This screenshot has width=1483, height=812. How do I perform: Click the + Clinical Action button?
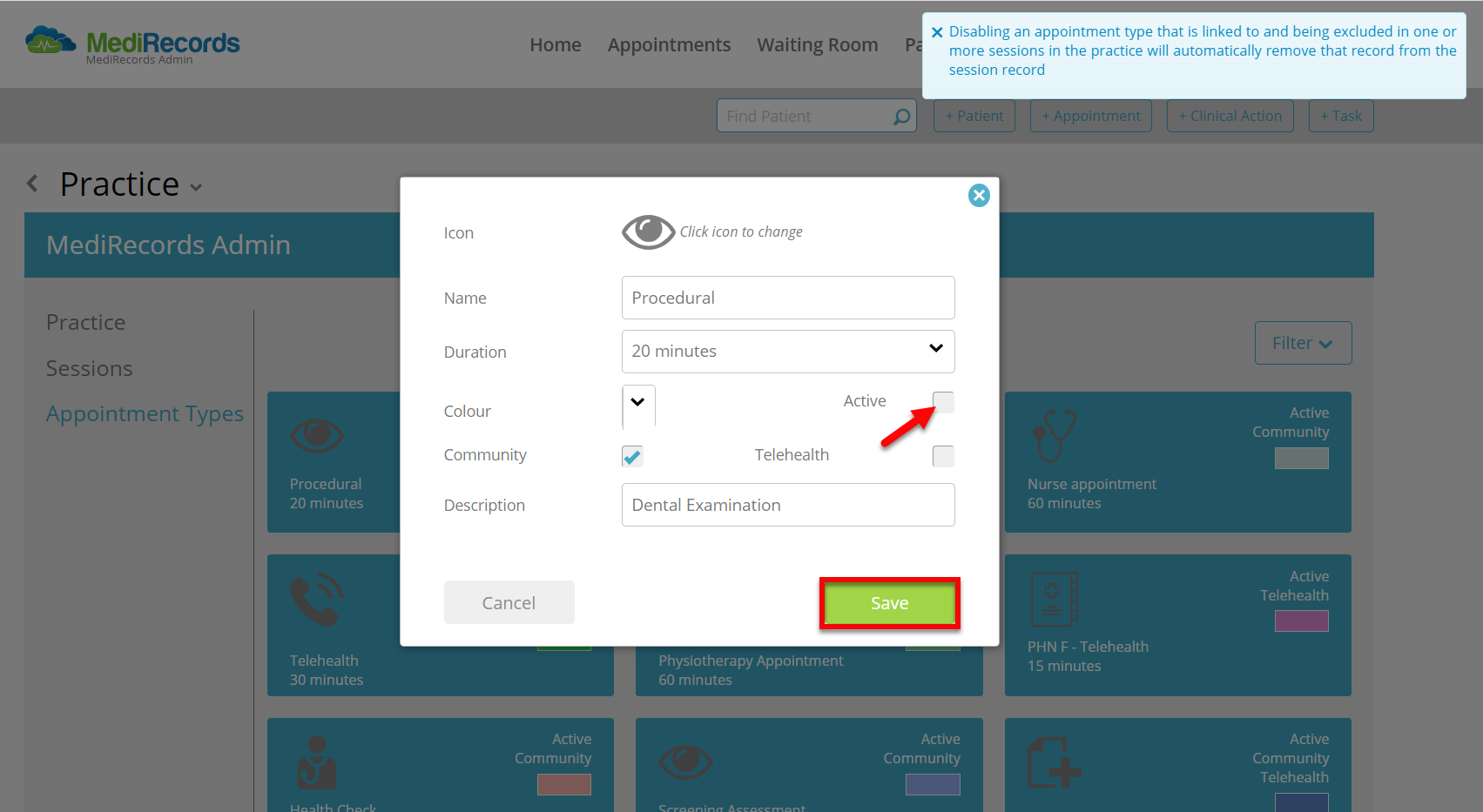(1230, 116)
